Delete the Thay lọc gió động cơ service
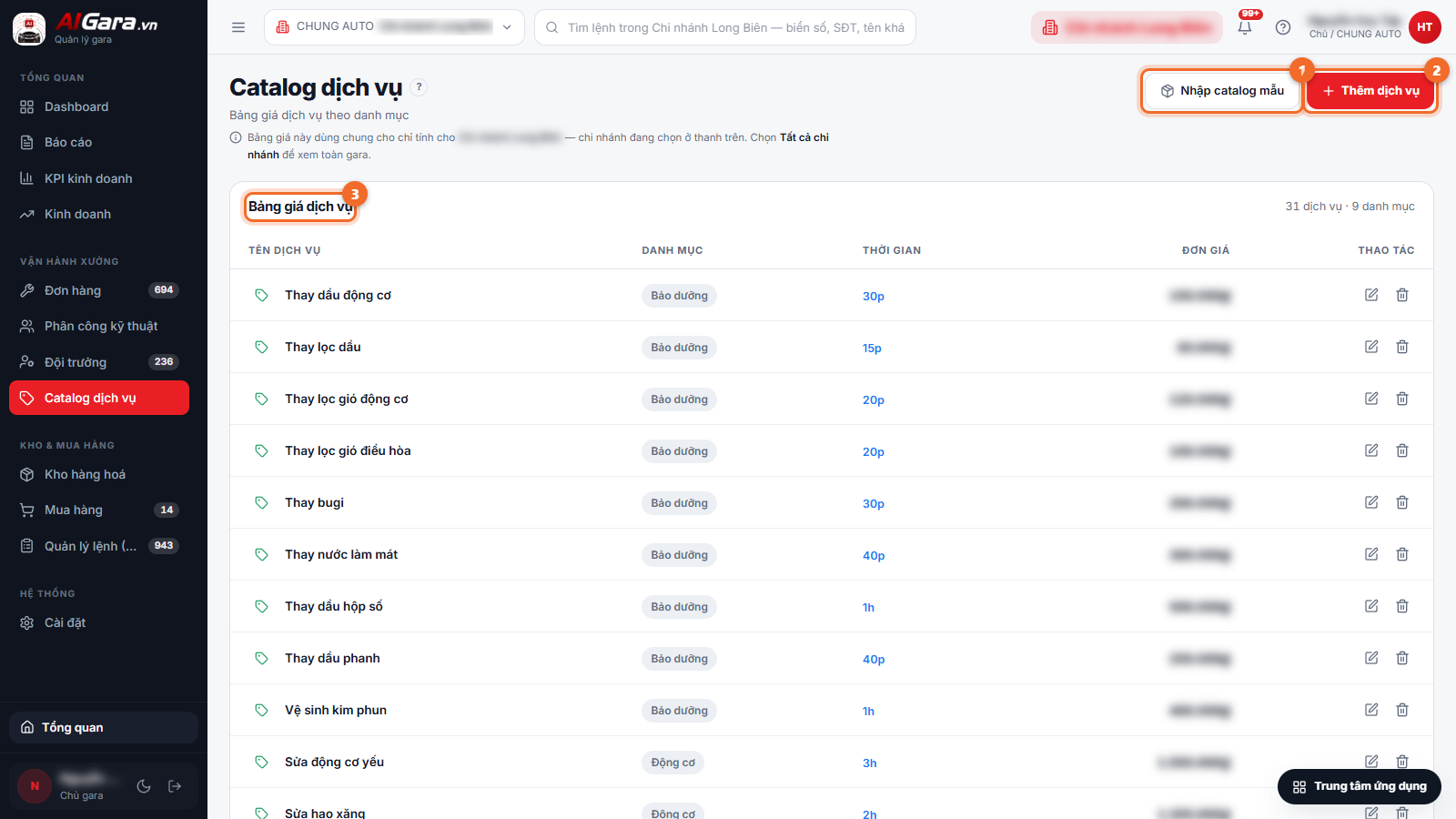Screen dimensions: 1456x819 tap(1402, 399)
